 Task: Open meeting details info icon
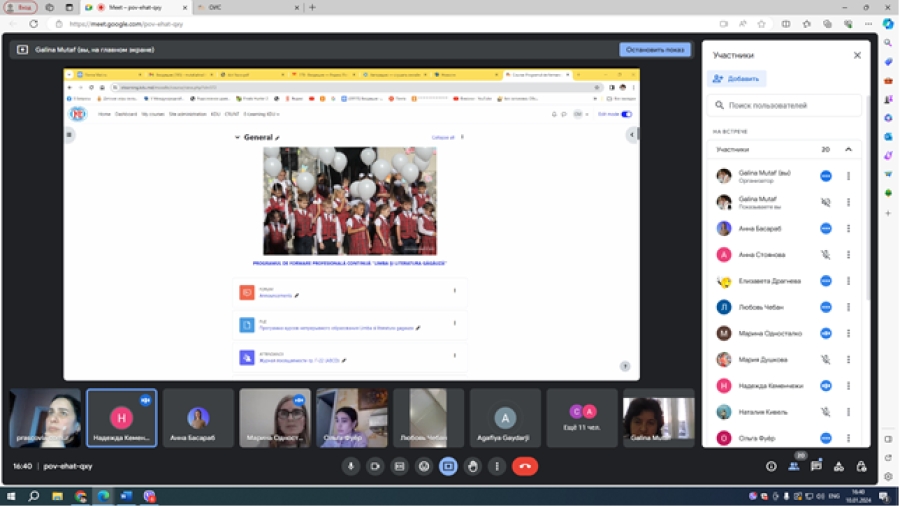[x=770, y=466]
